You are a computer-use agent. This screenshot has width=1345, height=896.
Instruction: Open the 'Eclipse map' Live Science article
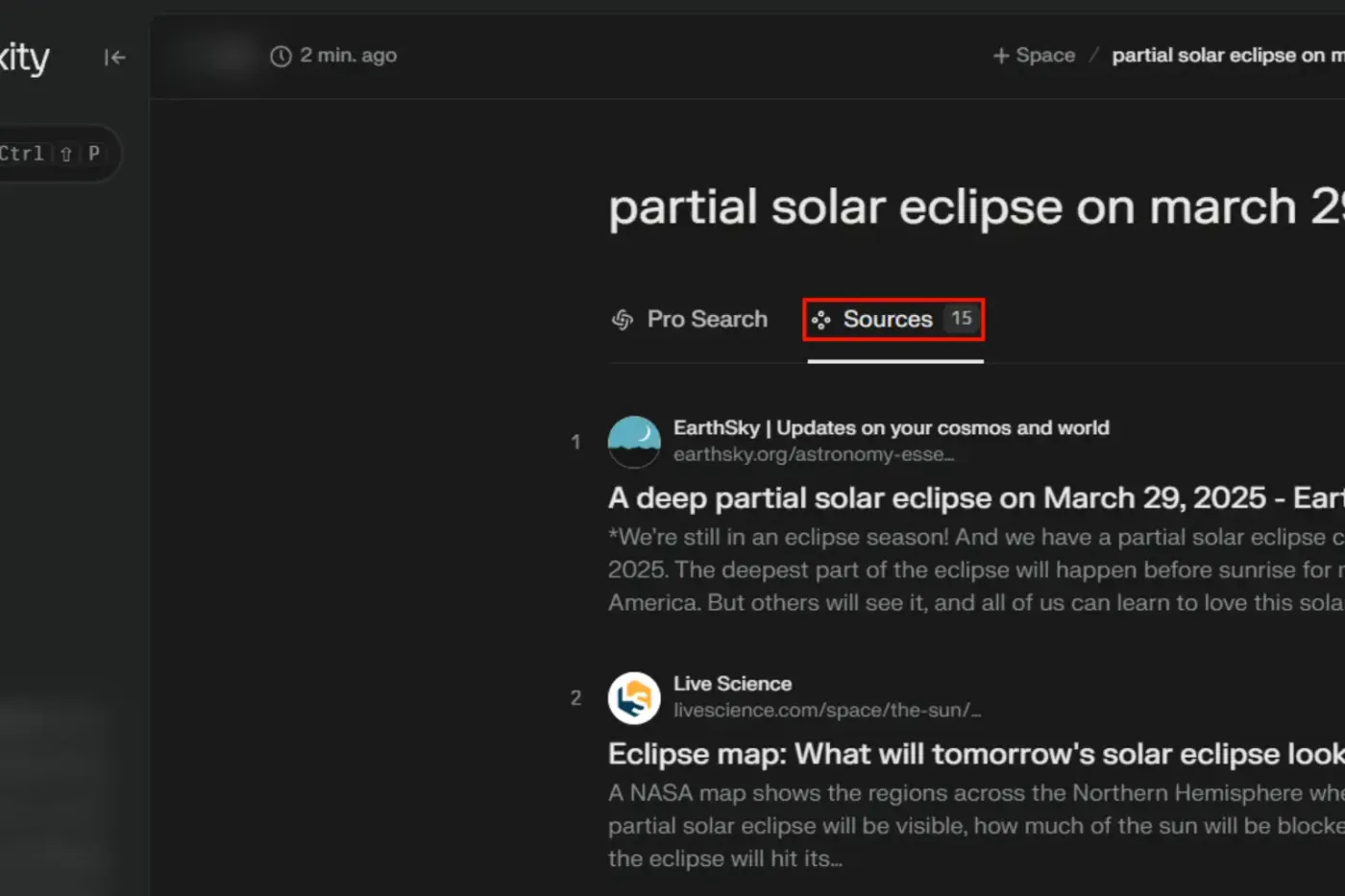pos(976,754)
